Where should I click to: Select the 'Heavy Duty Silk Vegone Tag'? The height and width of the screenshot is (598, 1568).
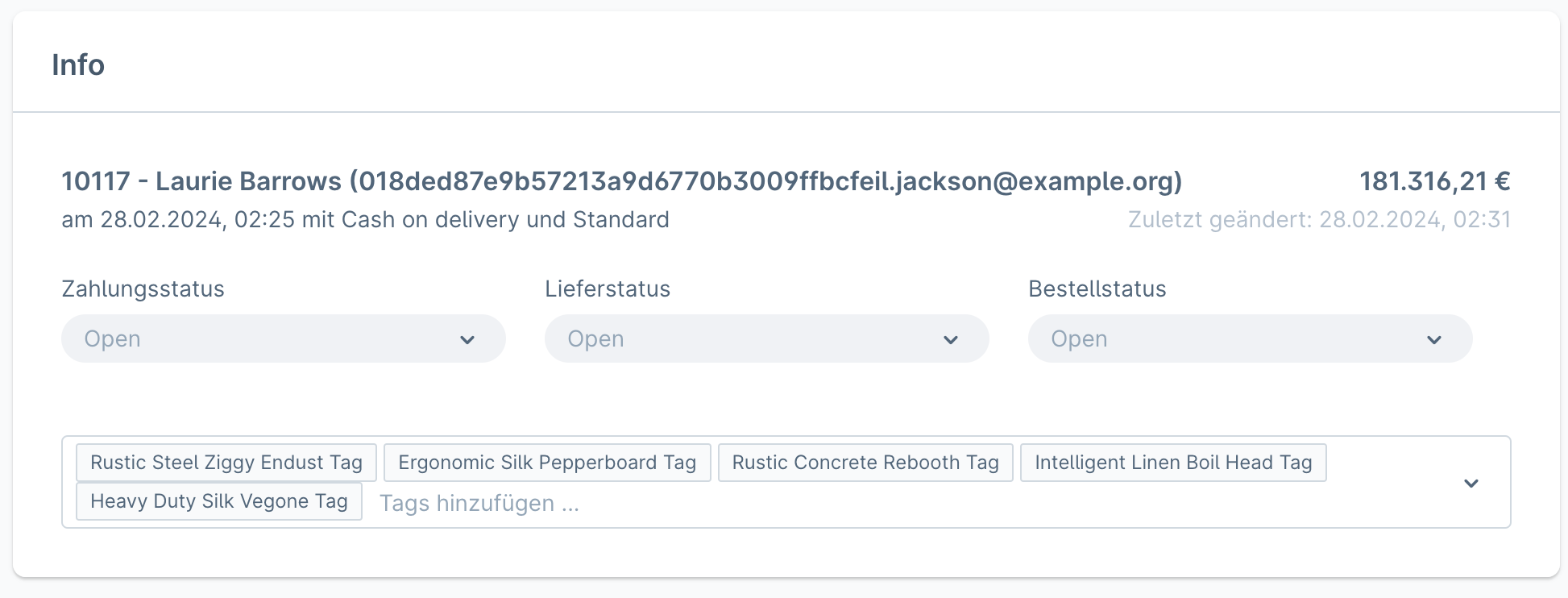[x=219, y=500]
